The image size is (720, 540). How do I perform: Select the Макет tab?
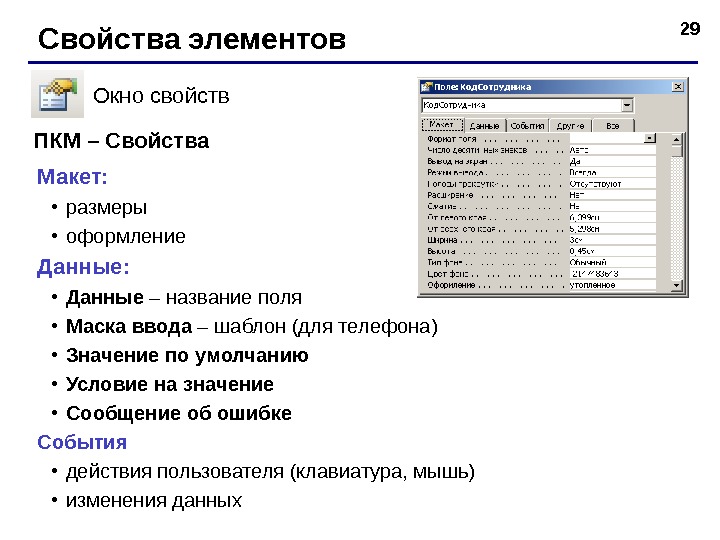[x=443, y=124]
